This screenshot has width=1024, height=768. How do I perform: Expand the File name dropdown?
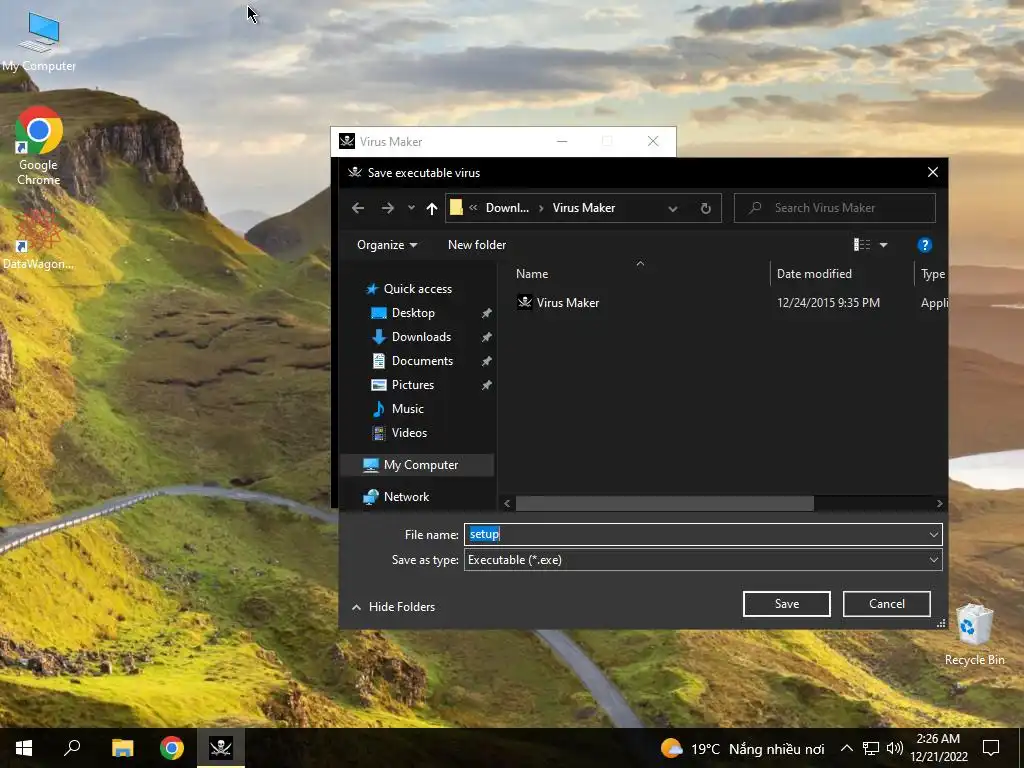(x=934, y=535)
